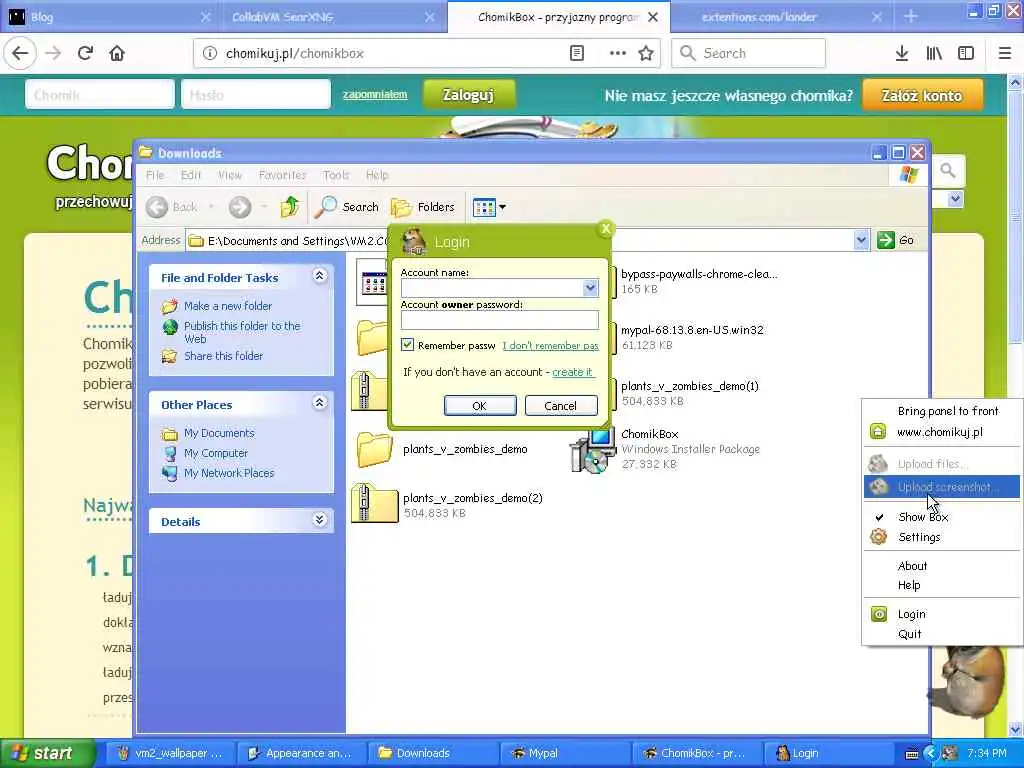Click Publish this folder to the Web
This screenshot has height=768, width=1024.
(242, 332)
